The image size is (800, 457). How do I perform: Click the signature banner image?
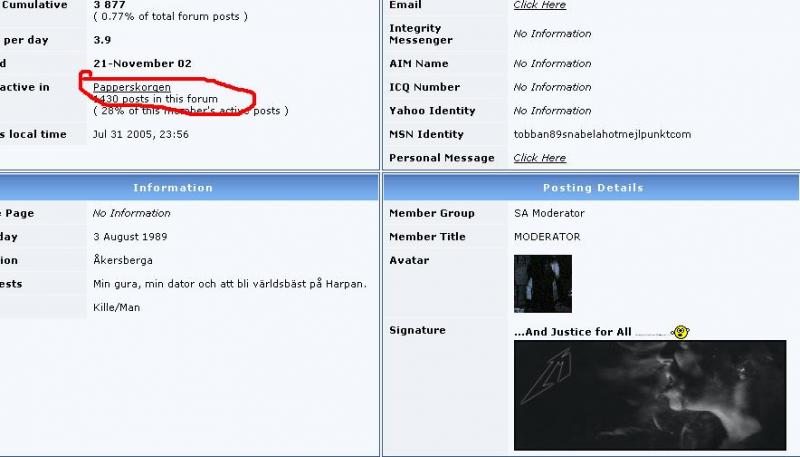pyautogui.click(x=650, y=395)
